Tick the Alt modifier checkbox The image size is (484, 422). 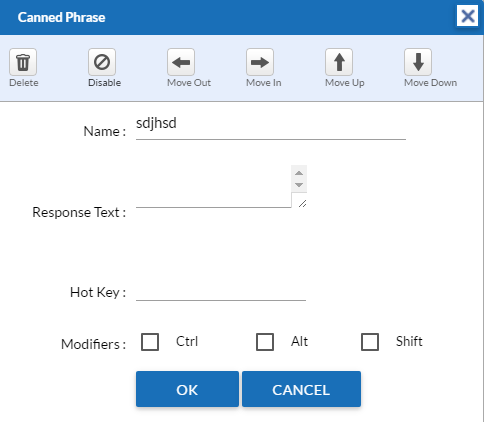click(x=265, y=342)
